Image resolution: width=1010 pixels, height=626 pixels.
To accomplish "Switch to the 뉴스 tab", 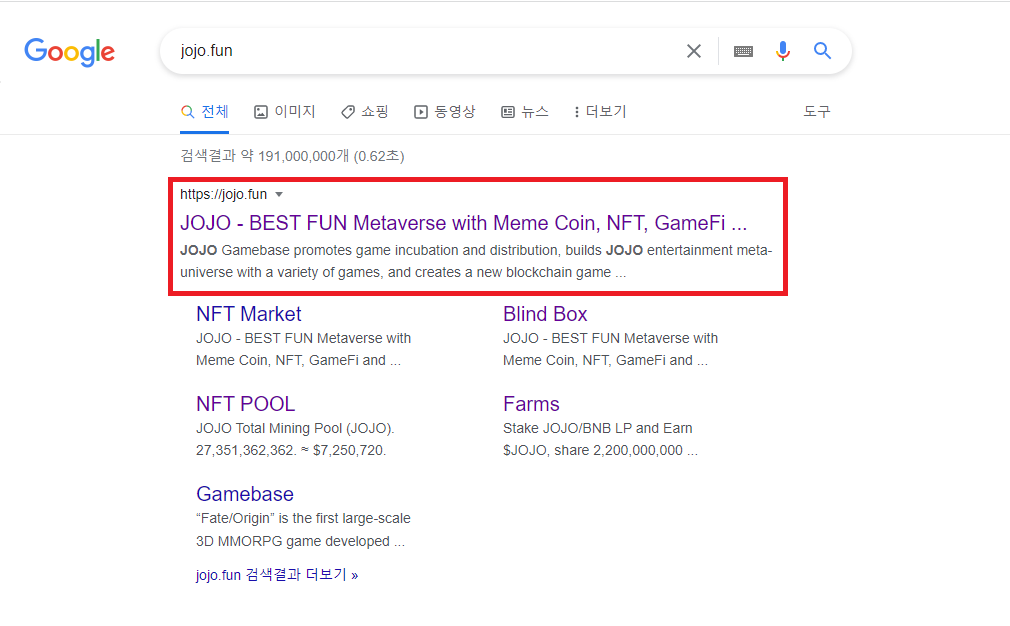I will coord(525,111).
